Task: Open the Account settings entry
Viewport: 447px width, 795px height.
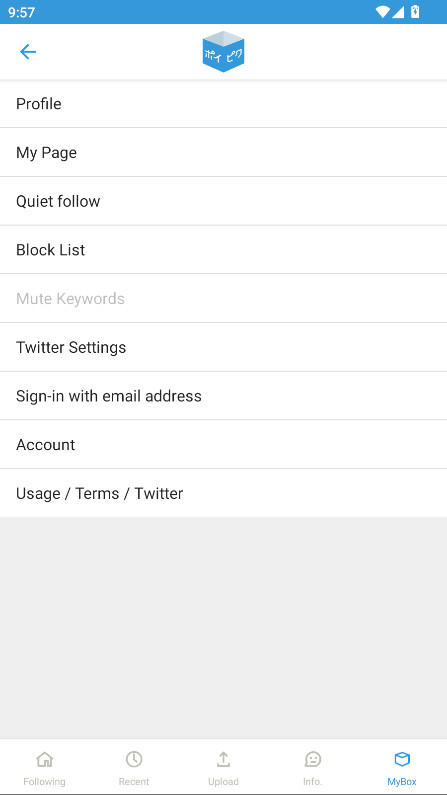Action: point(224,445)
